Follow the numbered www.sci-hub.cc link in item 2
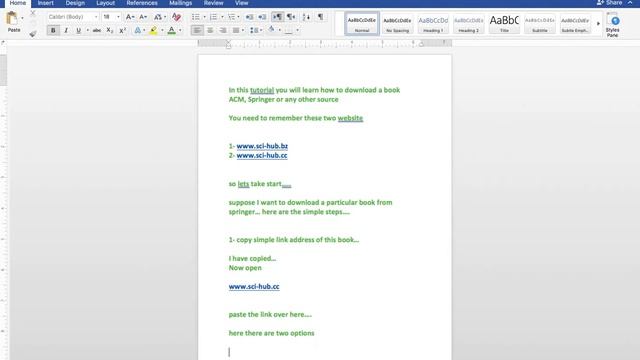The image size is (640, 360). pyautogui.click(x=262, y=156)
